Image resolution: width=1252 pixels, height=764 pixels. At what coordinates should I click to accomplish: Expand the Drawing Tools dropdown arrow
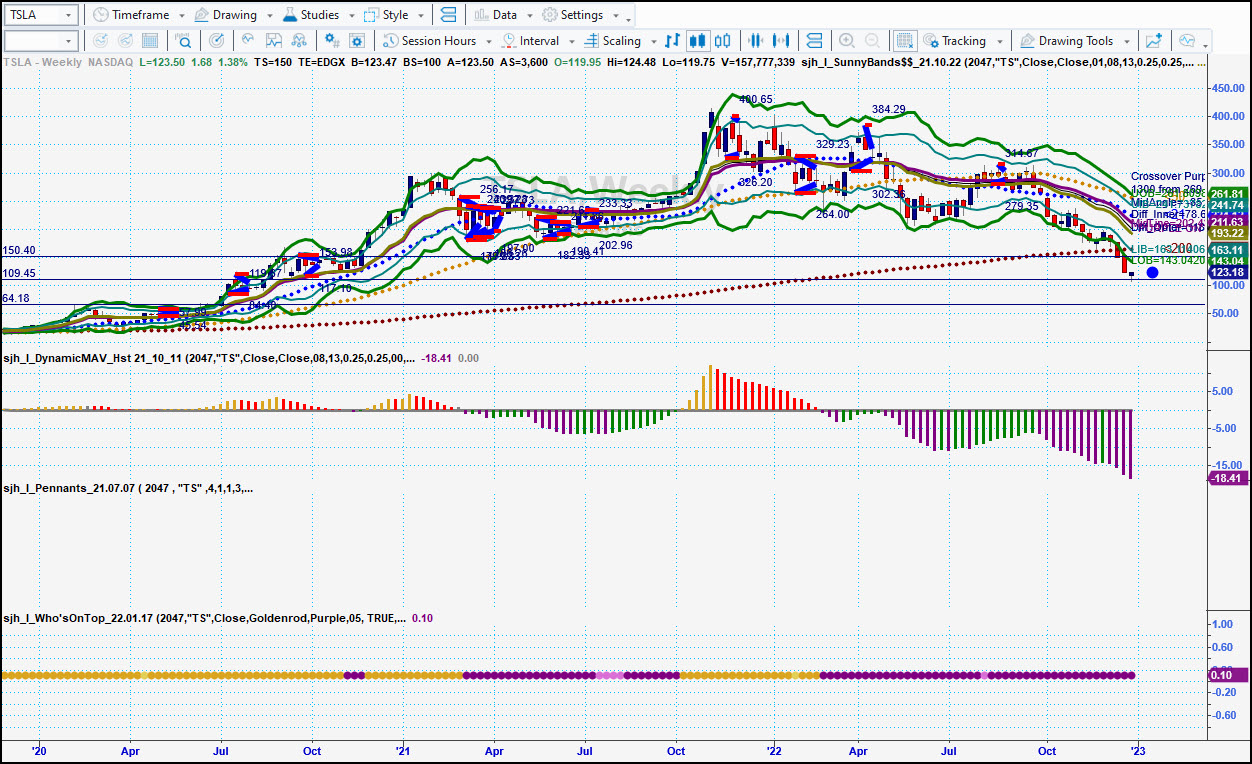click(1126, 41)
